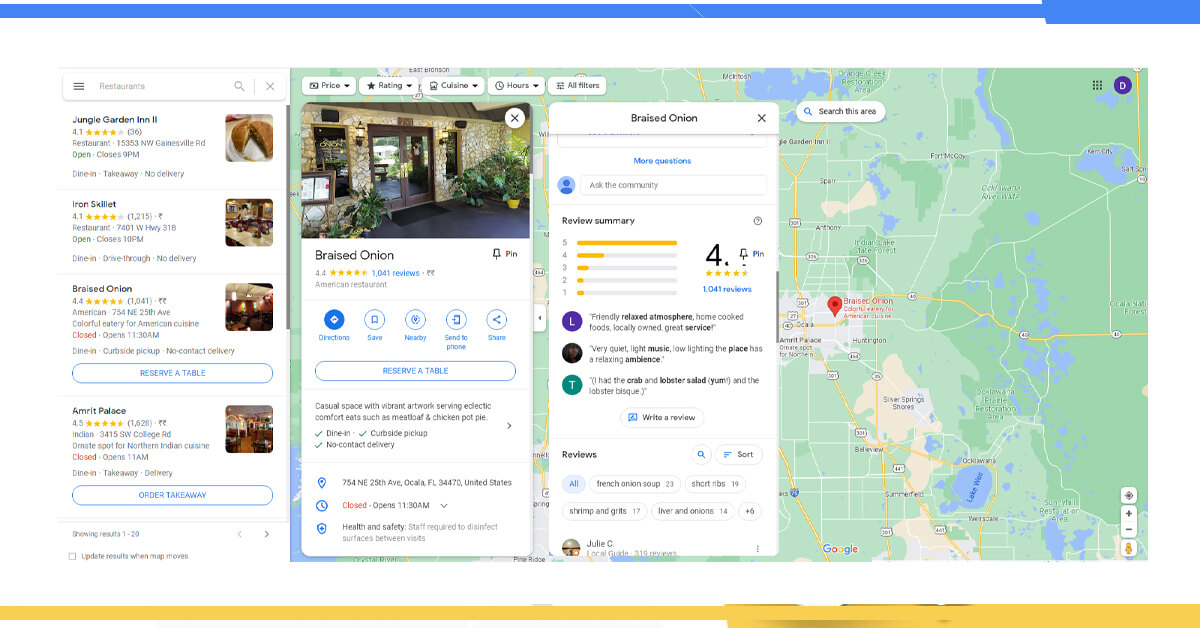
Task: Go to previous results page
Action: (x=239, y=534)
